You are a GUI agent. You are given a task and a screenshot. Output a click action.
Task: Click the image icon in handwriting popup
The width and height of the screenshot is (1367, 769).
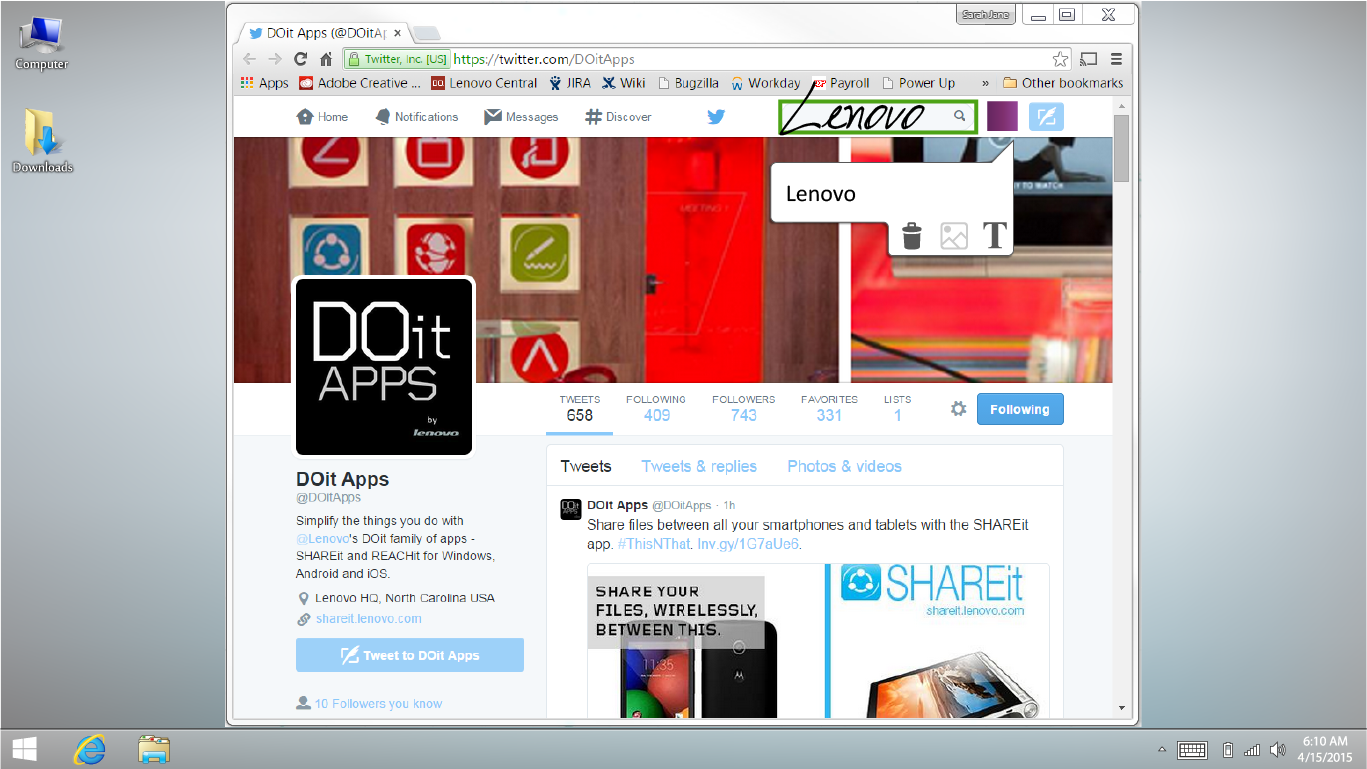point(954,236)
